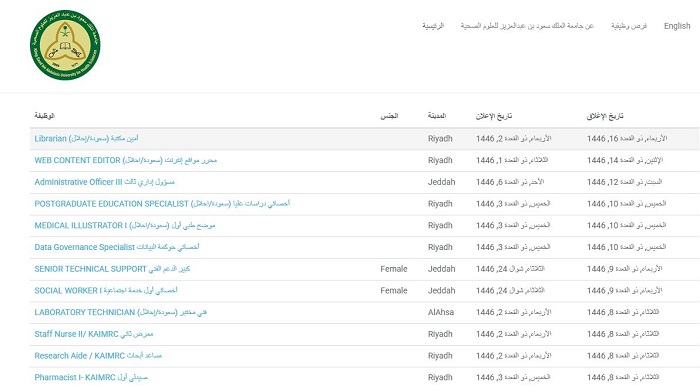Select announcement date in Research Aide row
The image size is (700, 392).
point(513,356)
